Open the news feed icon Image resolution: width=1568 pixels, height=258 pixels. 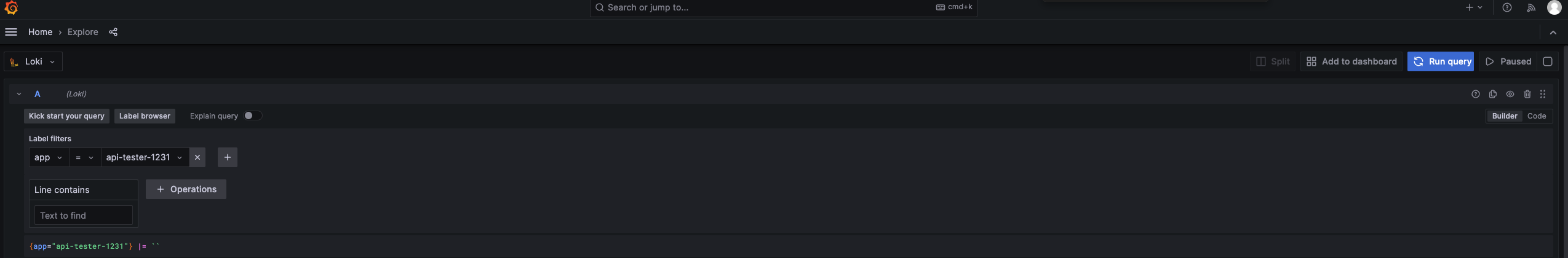(x=1531, y=7)
